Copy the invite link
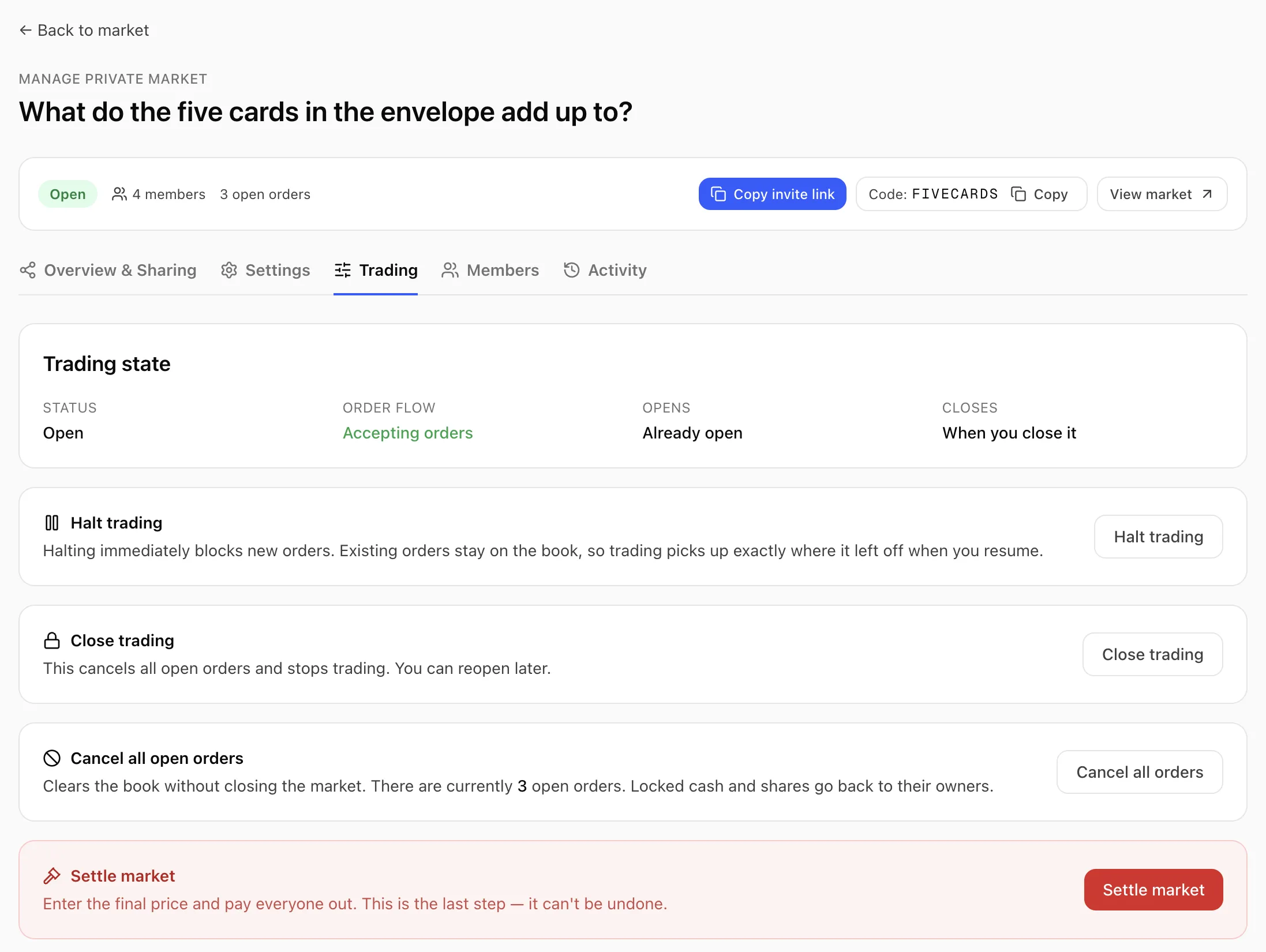This screenshot has width=1266, height=952. [x=772, y=194]
